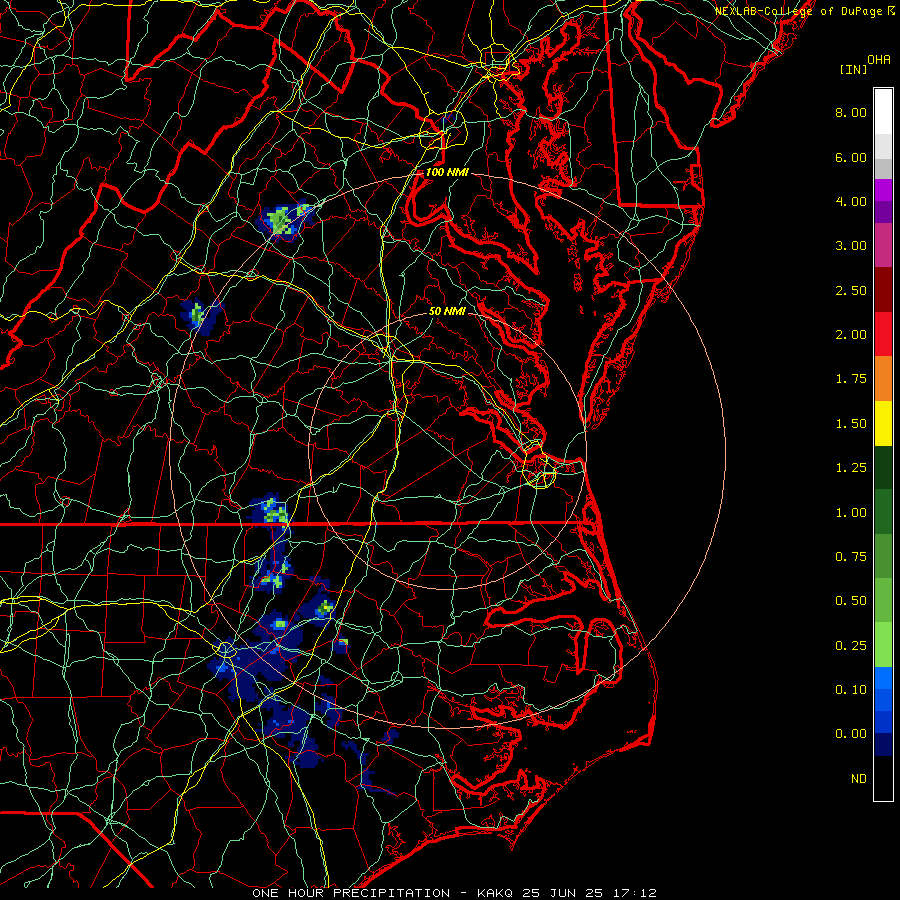Click the 100 NMI range ring label
Image resolution: width=900 pixels, height=900 pixels.
(447, 172)
